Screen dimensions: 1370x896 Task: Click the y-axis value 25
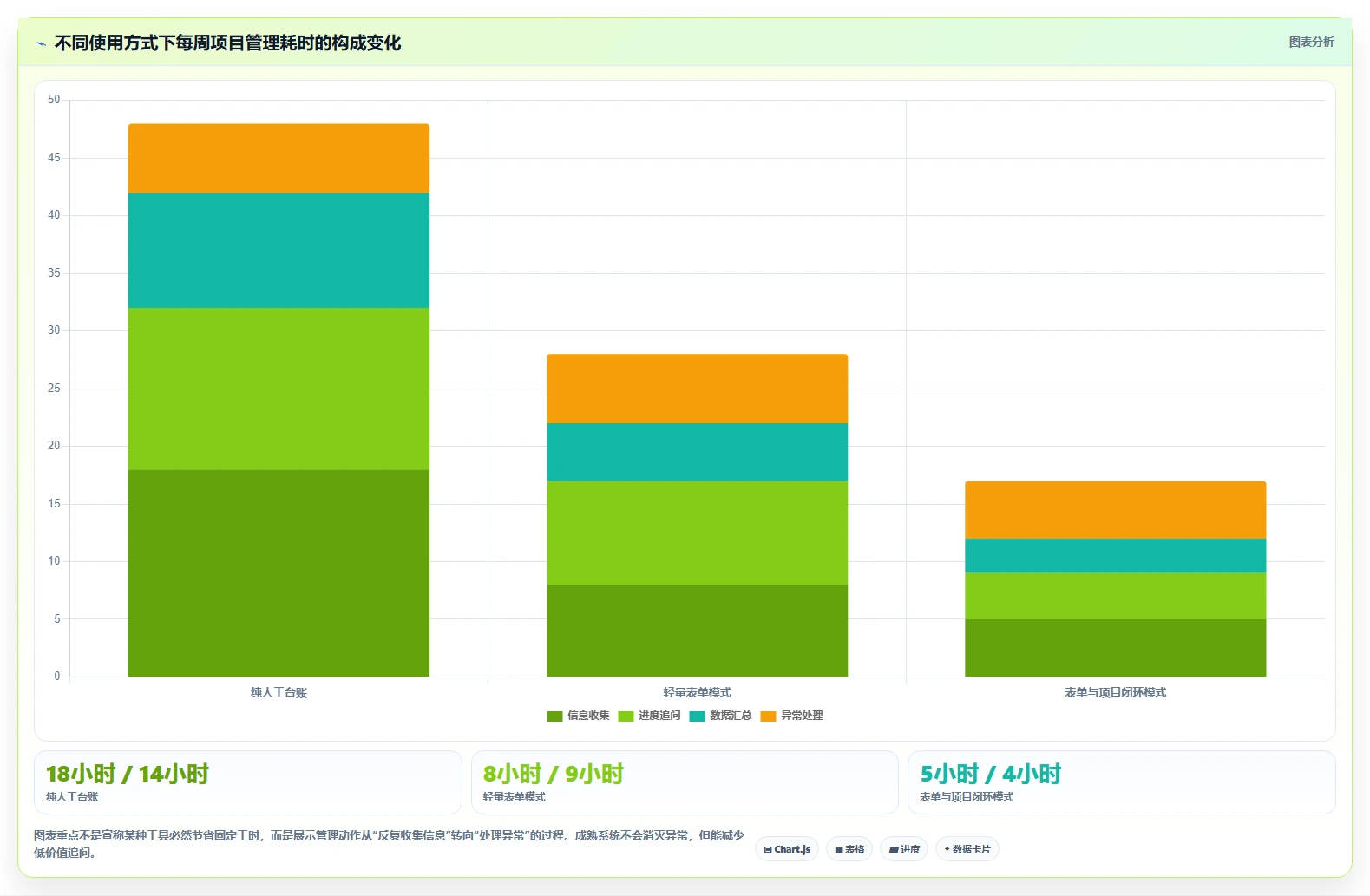point(54,389)
